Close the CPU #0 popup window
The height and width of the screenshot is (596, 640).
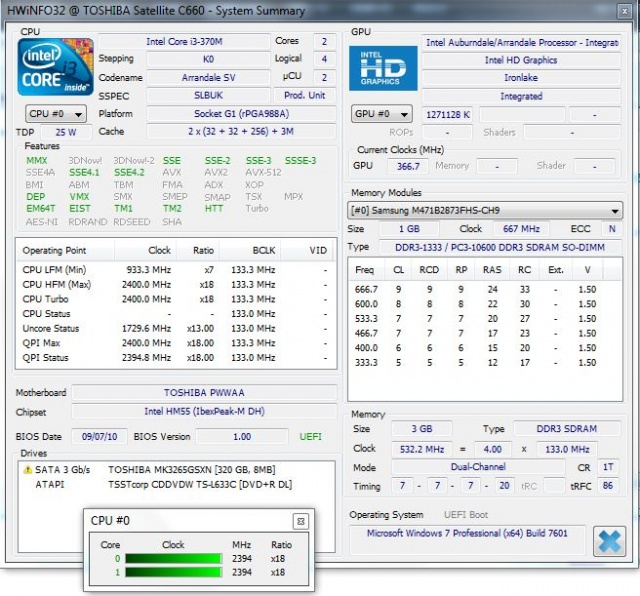301,521
